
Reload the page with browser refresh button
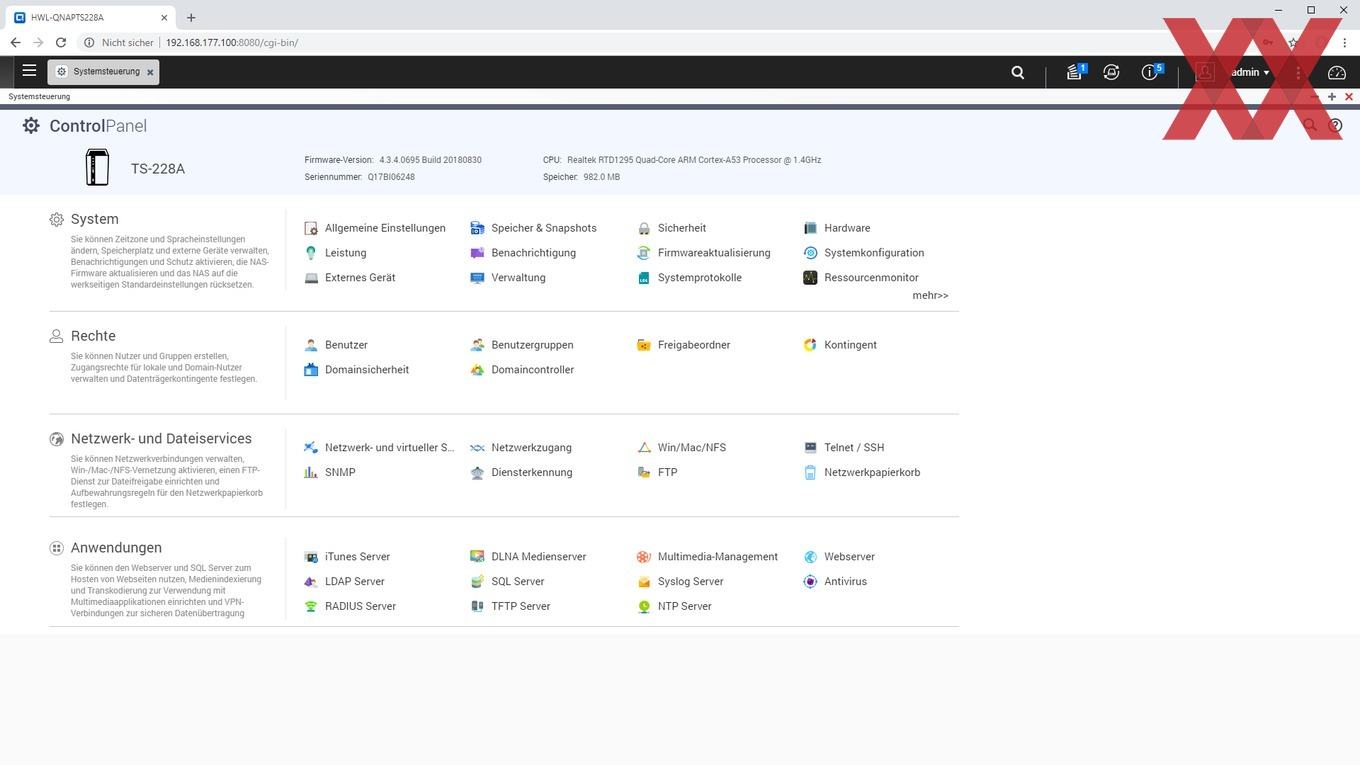[61, 43]
